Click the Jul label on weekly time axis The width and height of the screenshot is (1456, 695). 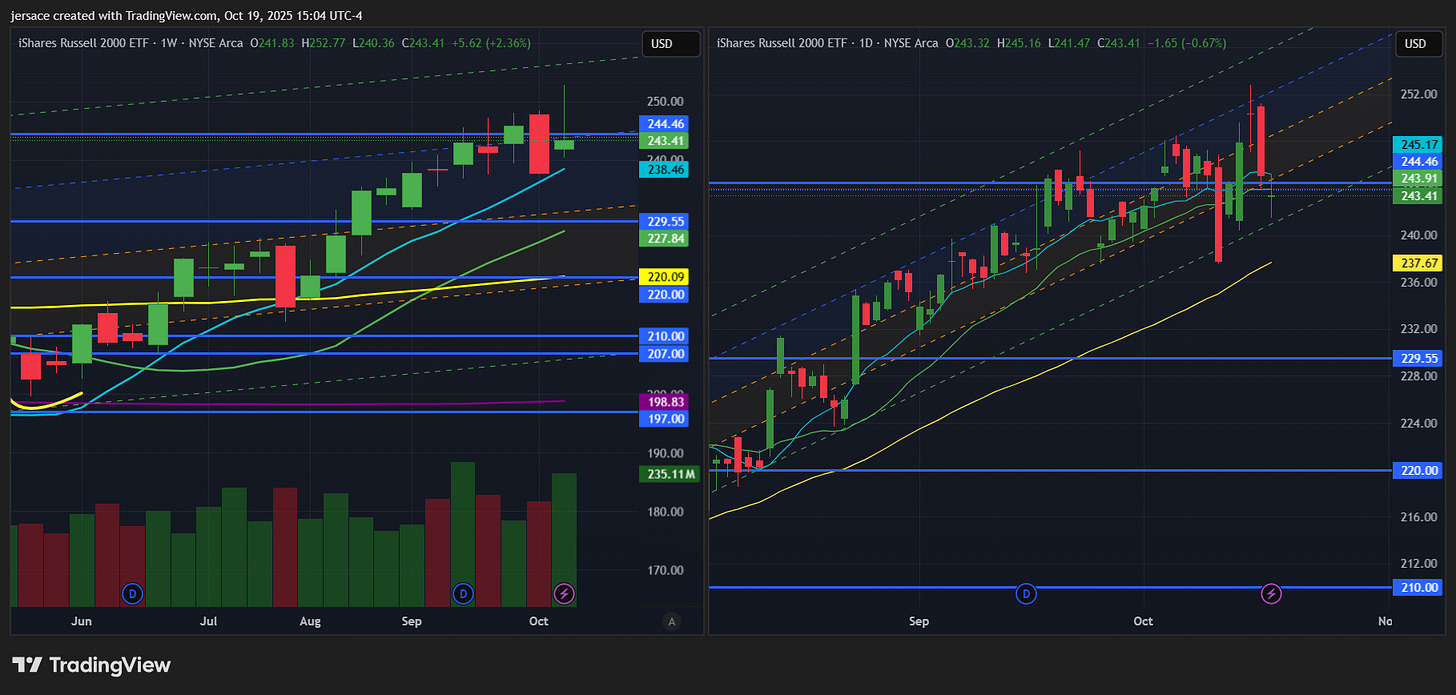[208, 621]
